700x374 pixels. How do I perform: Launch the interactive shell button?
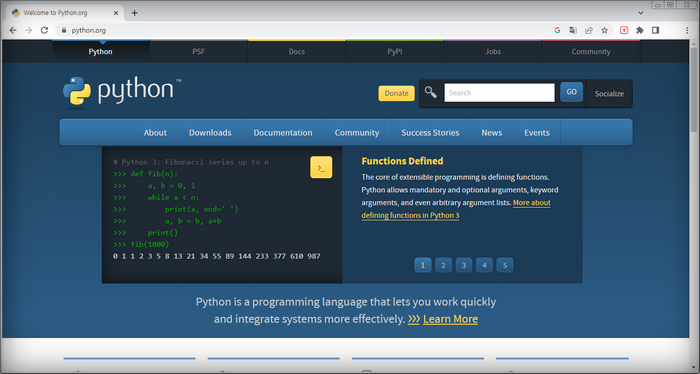pos(321,167)
